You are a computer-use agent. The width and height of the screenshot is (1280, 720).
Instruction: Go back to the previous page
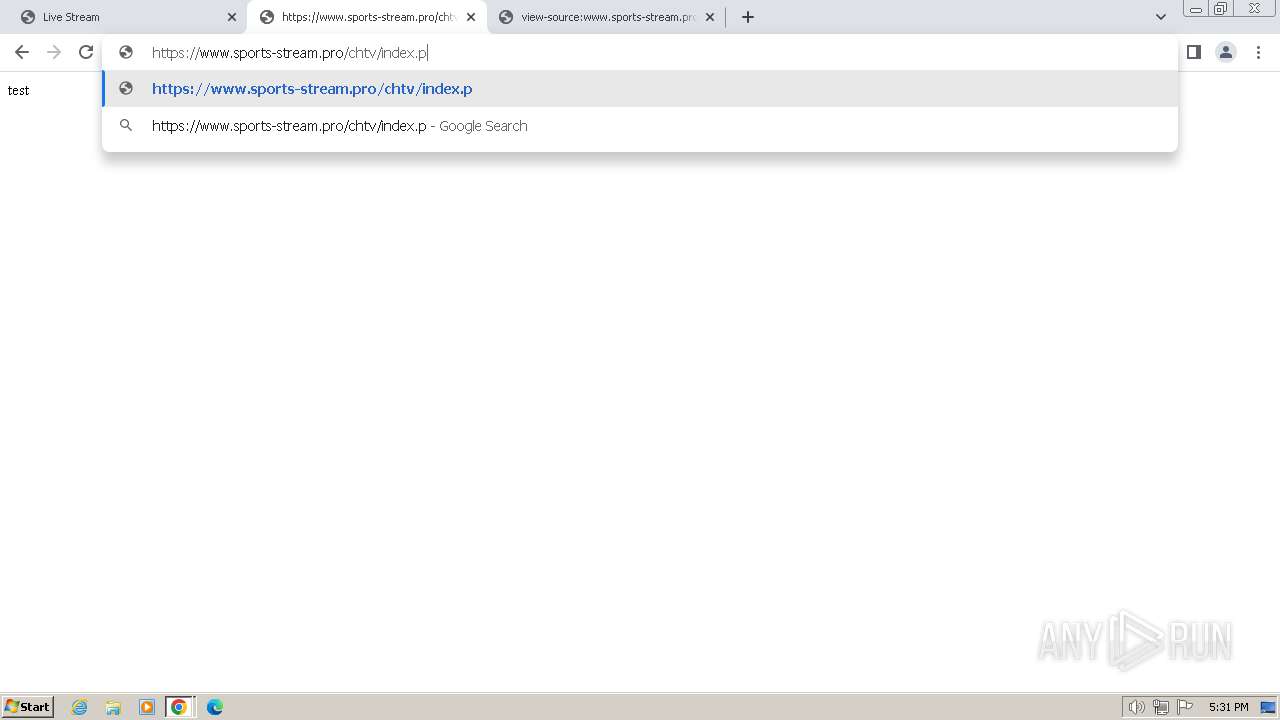[x=22, y=52]
